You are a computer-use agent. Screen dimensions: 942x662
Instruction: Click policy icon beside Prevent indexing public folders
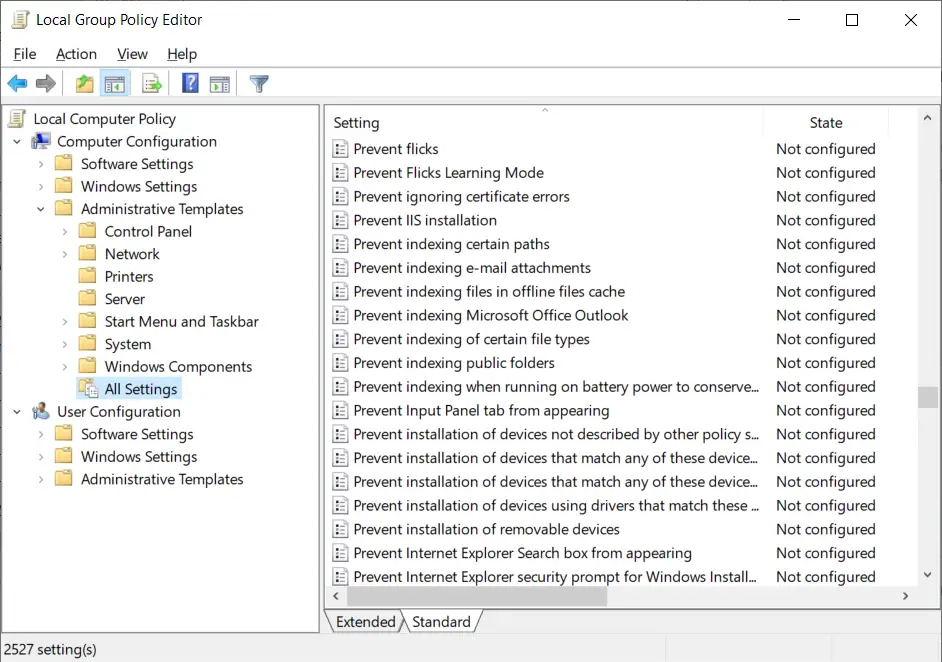340,363
